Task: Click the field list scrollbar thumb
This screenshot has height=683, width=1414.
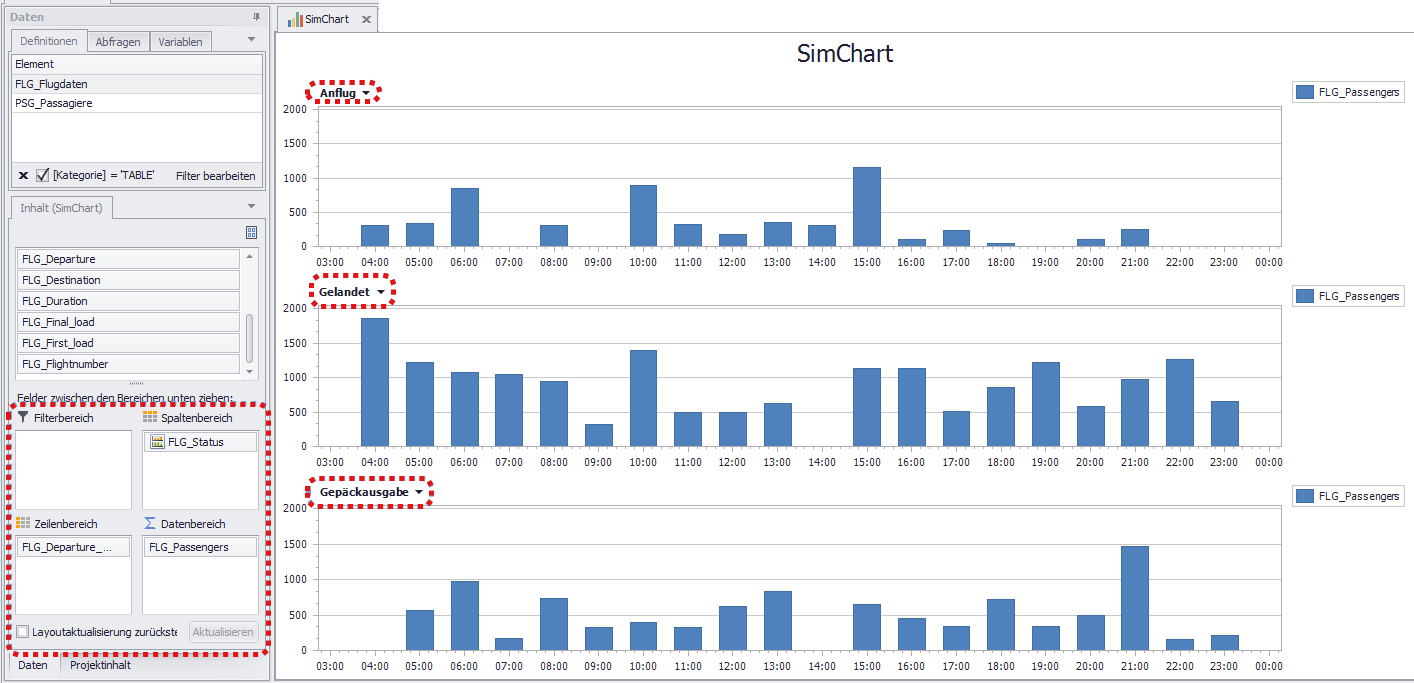Action: tap(250, 339)
